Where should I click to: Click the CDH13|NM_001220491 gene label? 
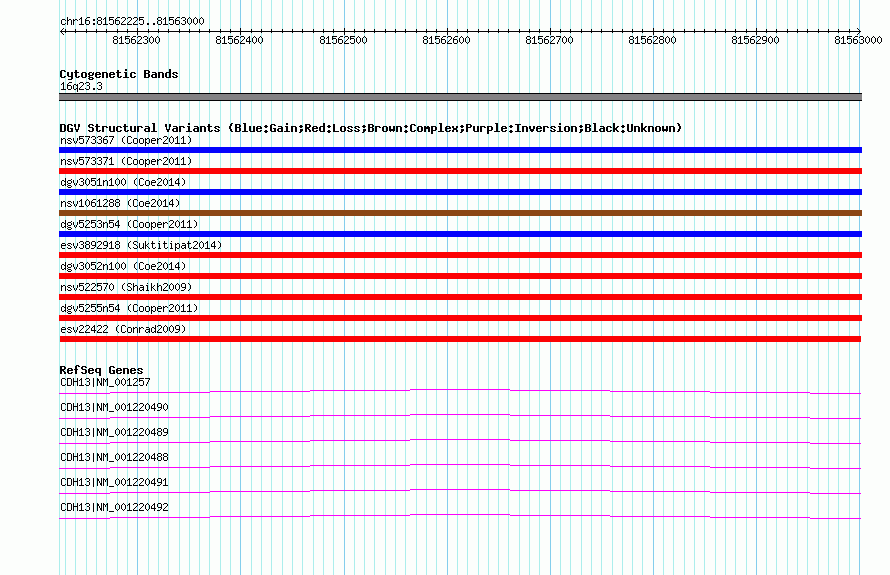coord(114,482)
